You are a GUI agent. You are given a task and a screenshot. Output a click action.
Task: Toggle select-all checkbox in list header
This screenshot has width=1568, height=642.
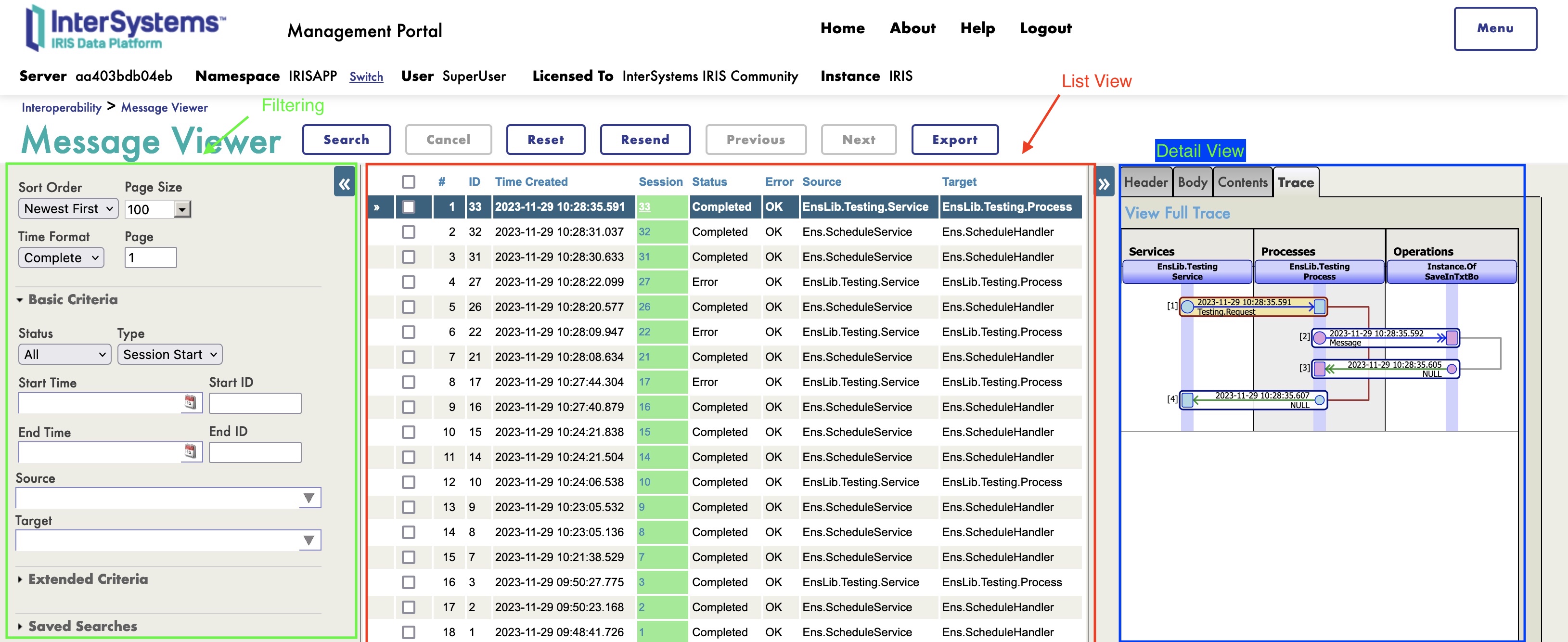(409, 182)
